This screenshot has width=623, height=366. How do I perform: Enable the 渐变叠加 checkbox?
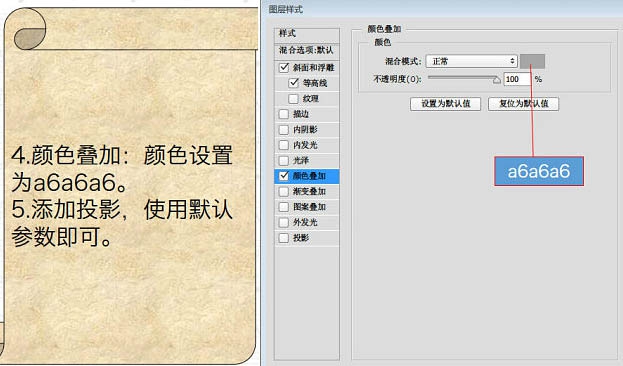click(x=284, y=192)
